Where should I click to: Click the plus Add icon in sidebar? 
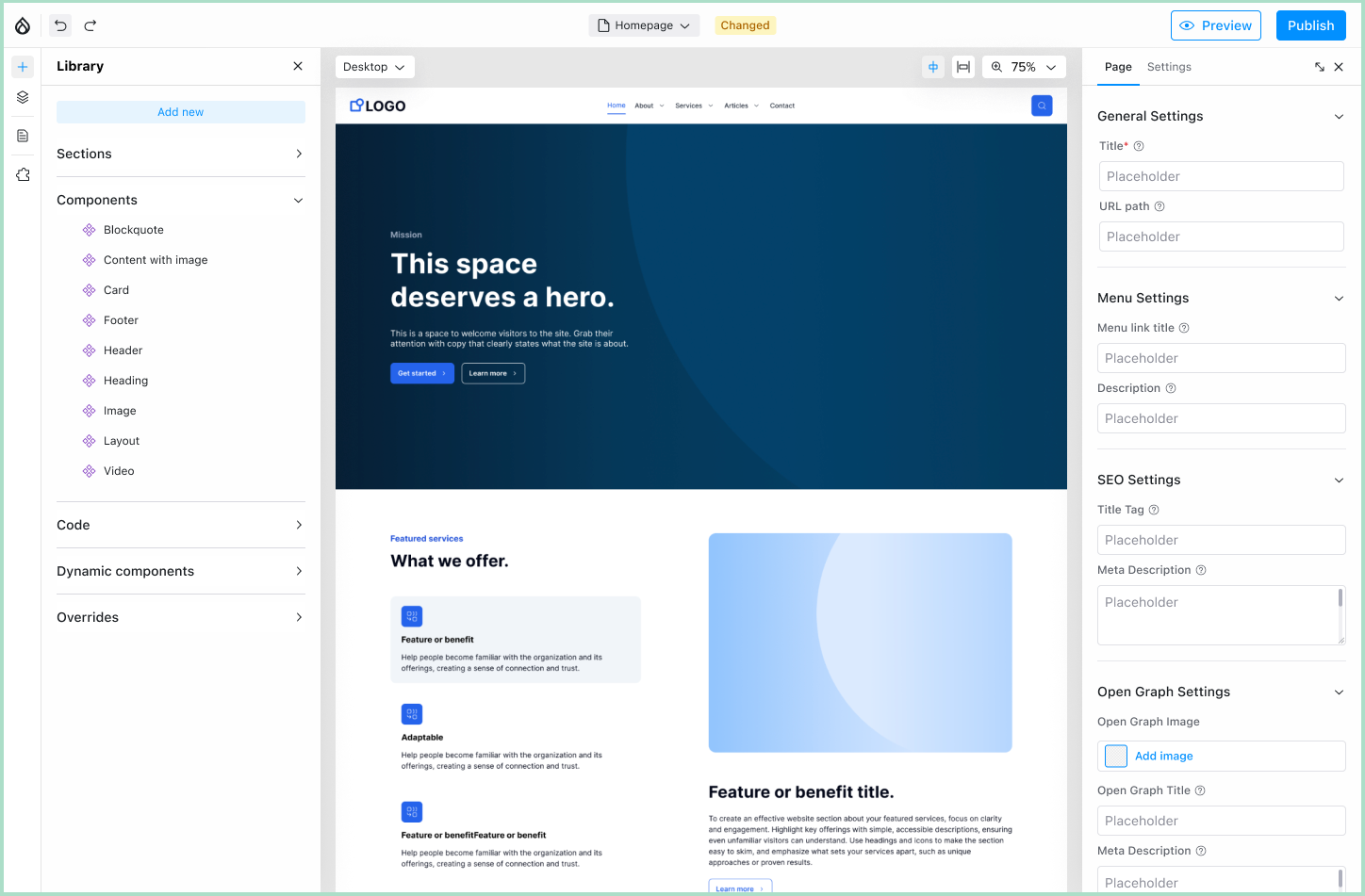[x=23, y=67]
